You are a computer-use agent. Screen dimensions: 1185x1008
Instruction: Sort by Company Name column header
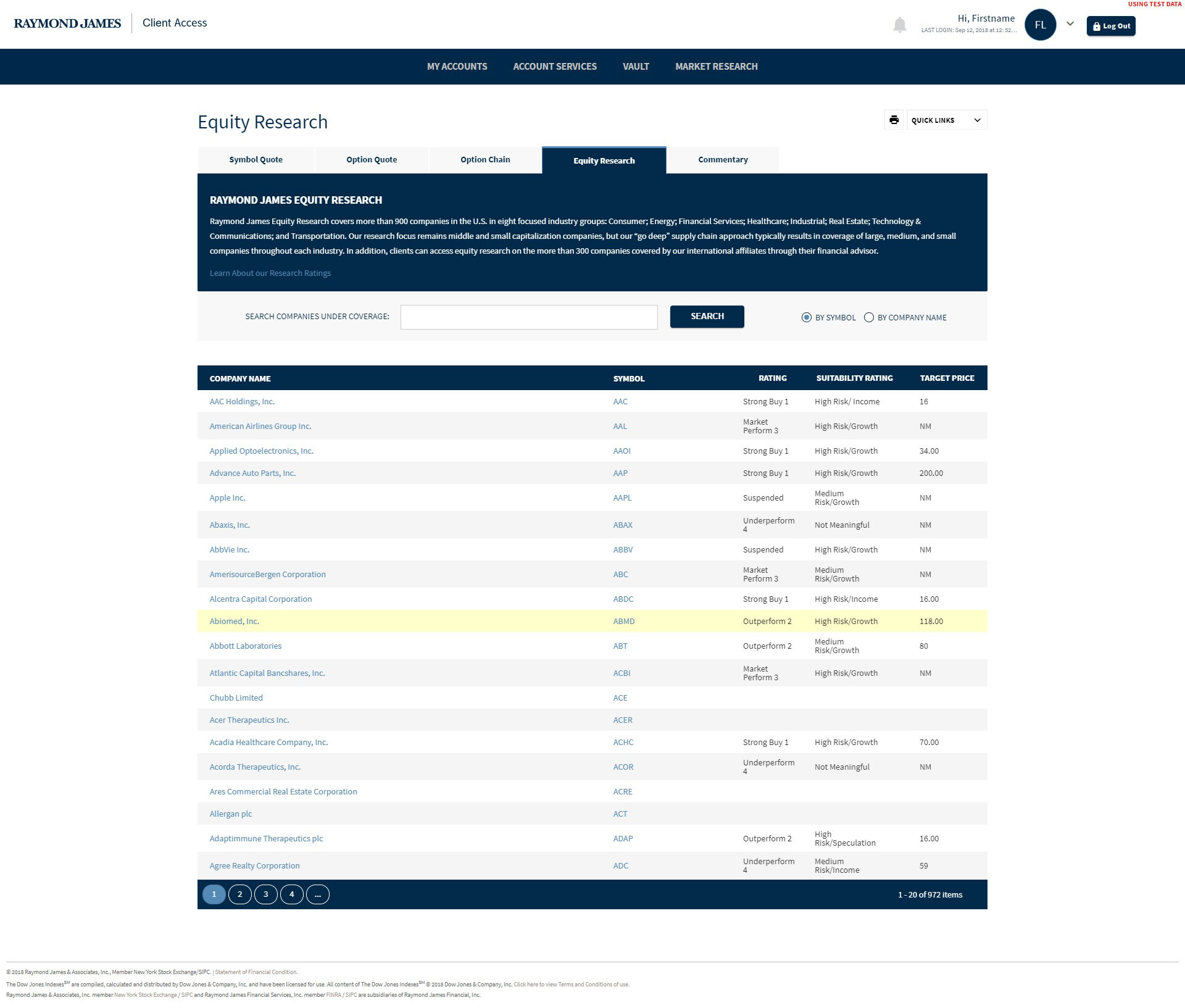240,378
